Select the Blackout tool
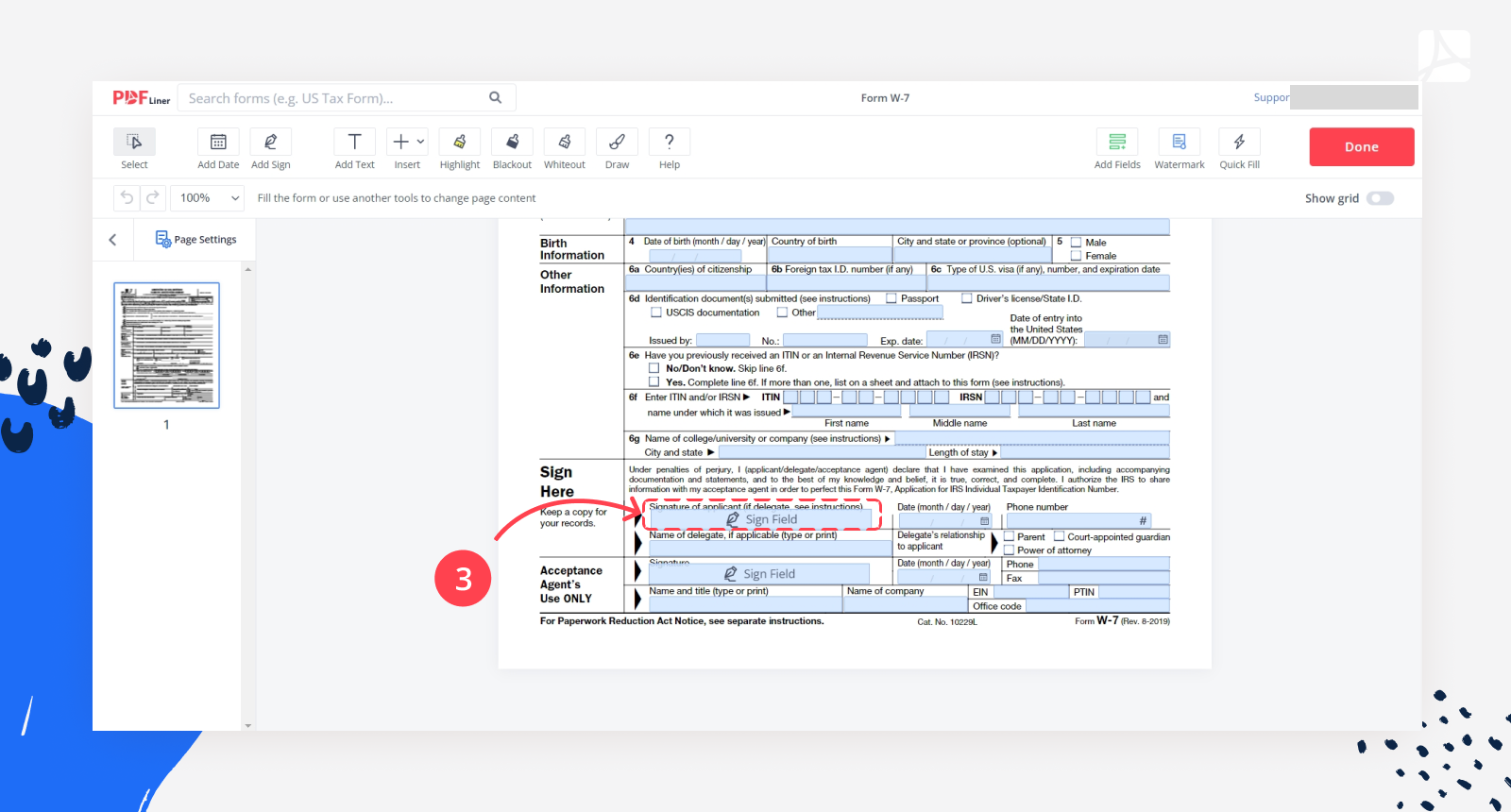The width and height of the screenshot is (1511, 812). pos(512,142)
